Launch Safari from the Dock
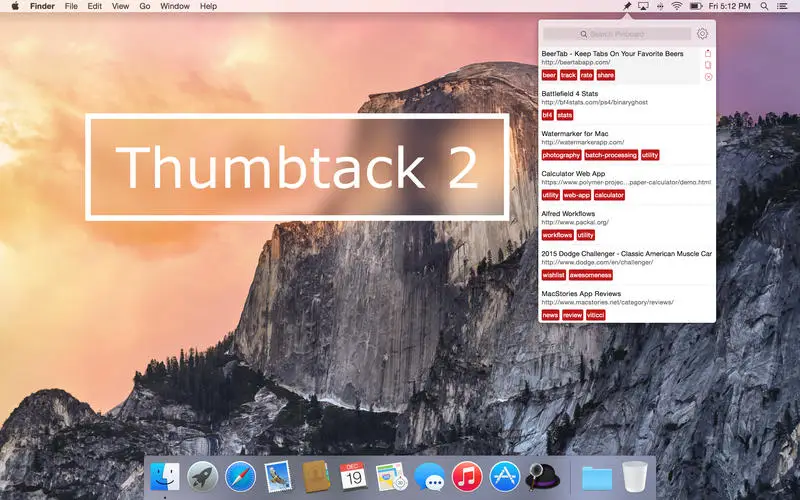The height and width of the screenshot is (500, 800). 240,477
